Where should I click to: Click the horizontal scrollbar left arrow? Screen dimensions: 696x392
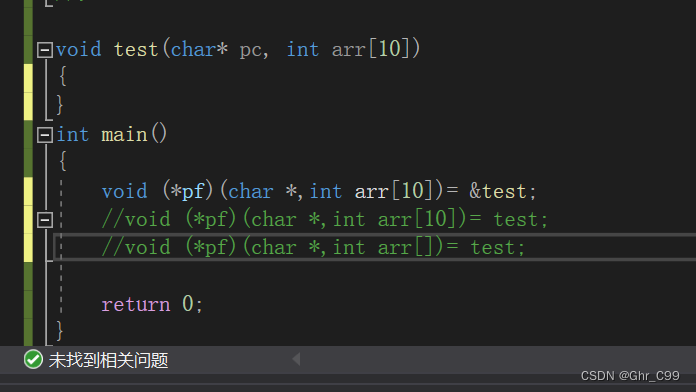pyautogui.click(x=297, y=359)
